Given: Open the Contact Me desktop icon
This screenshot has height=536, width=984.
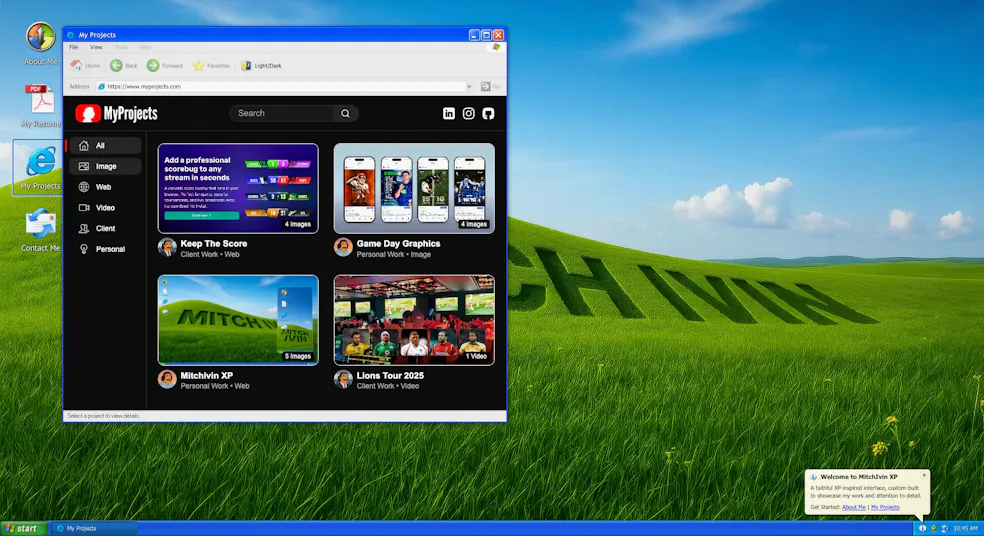Looking at the screenshot, I should [41, 230].
